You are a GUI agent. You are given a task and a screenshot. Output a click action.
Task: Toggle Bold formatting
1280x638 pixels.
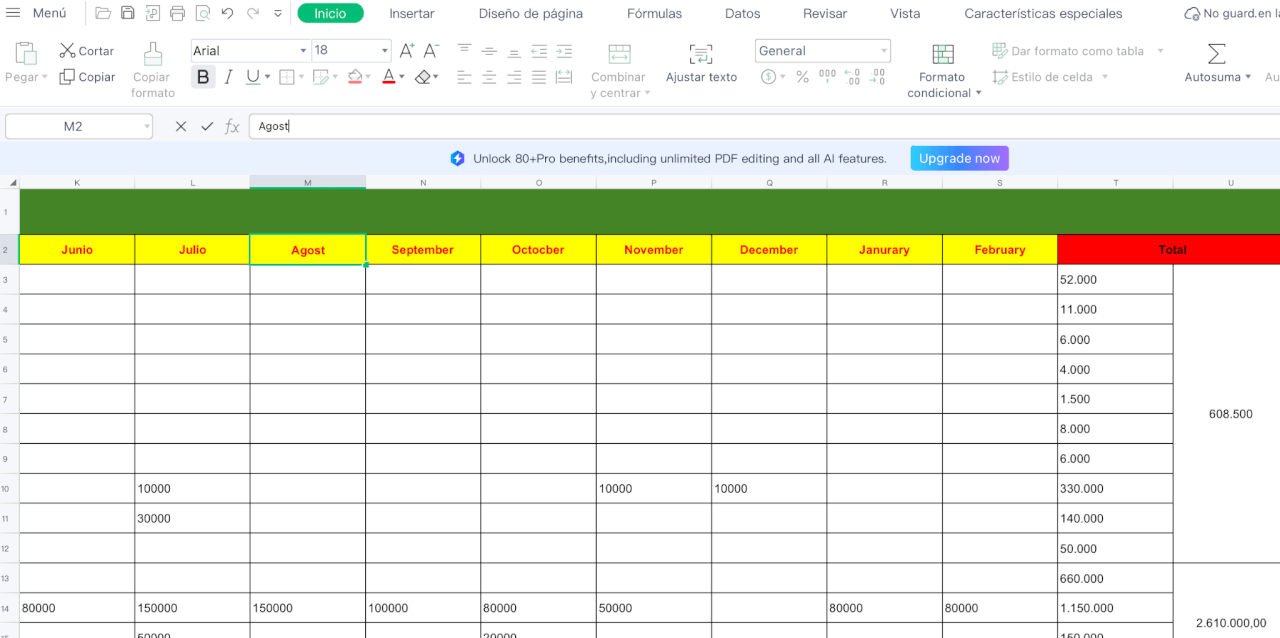(204, 77)
